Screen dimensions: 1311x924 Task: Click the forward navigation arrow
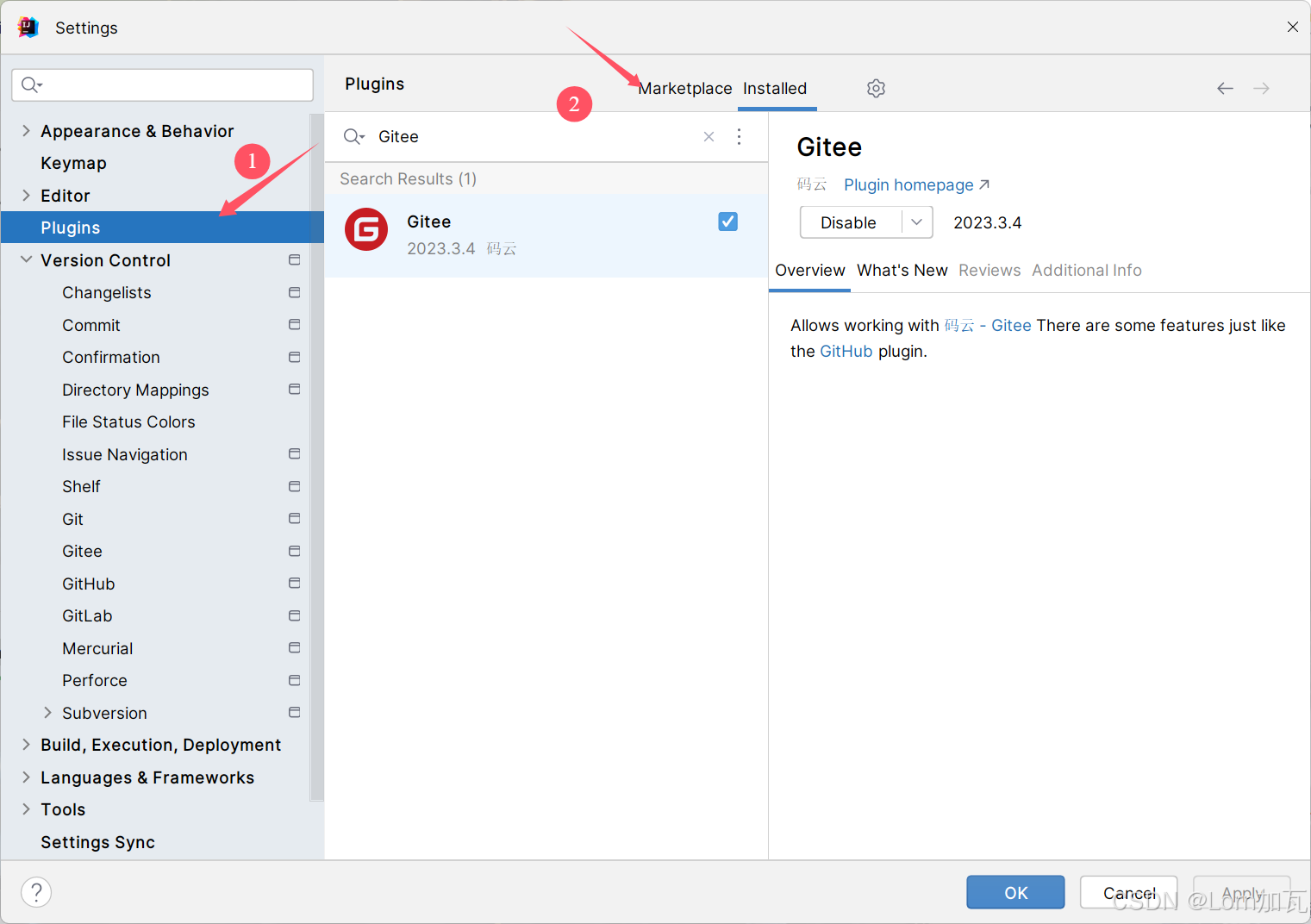click(x=1261, y=88)
